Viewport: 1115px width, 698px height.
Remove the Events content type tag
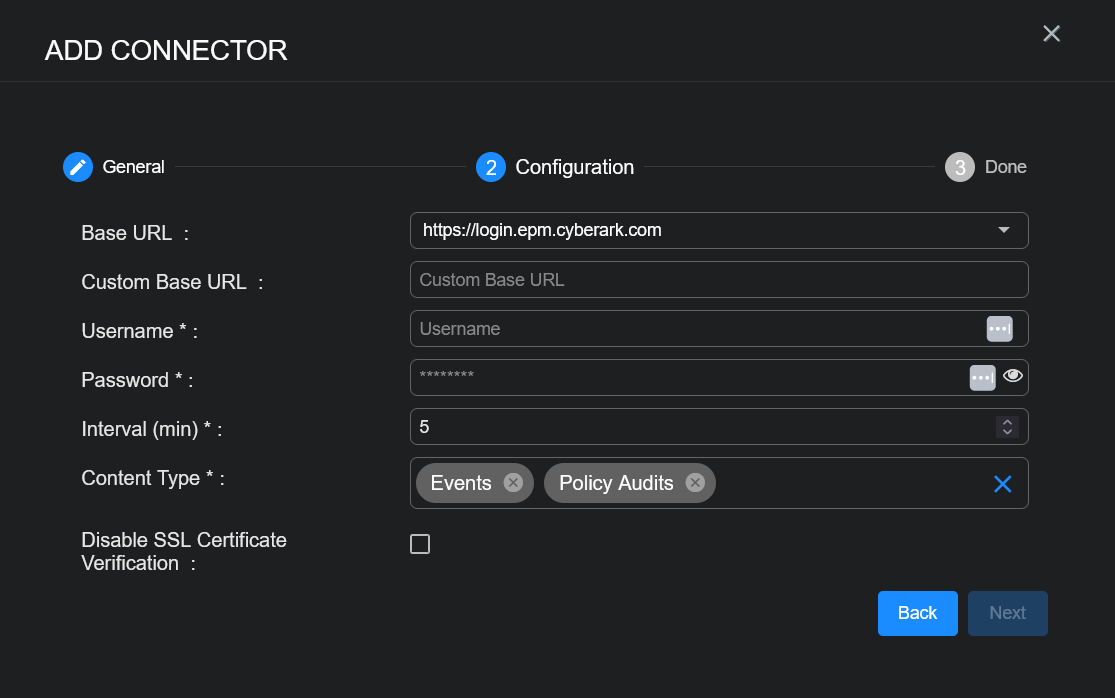(513, 483)
